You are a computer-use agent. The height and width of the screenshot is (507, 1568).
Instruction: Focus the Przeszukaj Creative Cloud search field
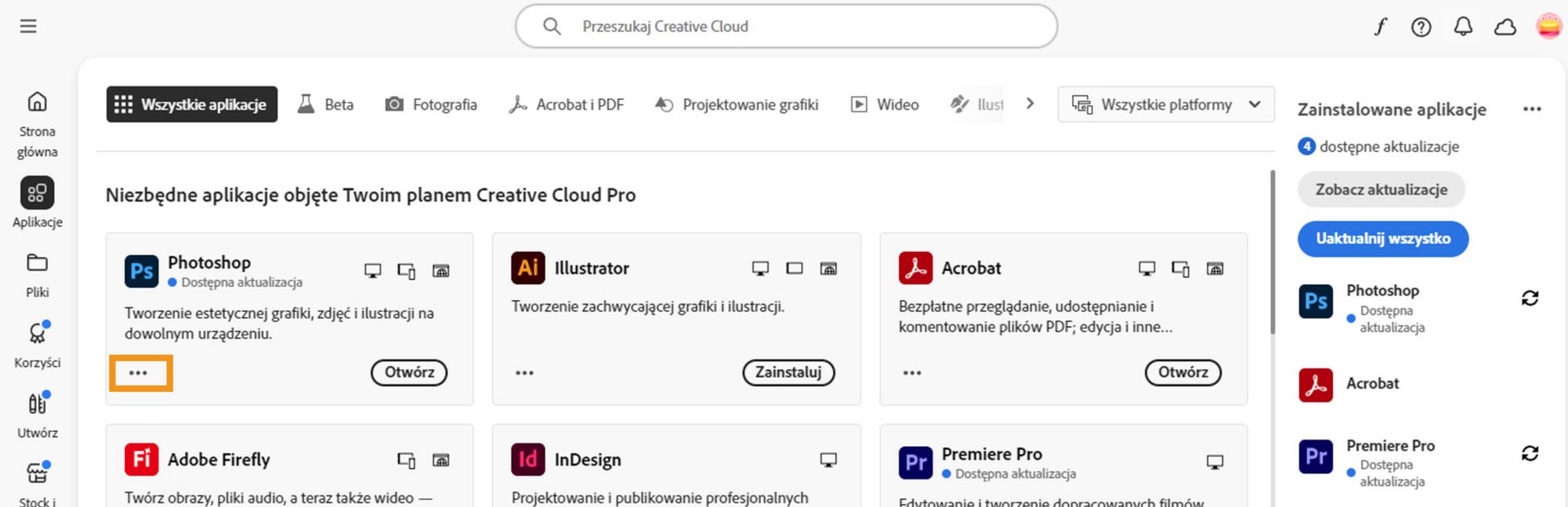click(x=786, y=26)
